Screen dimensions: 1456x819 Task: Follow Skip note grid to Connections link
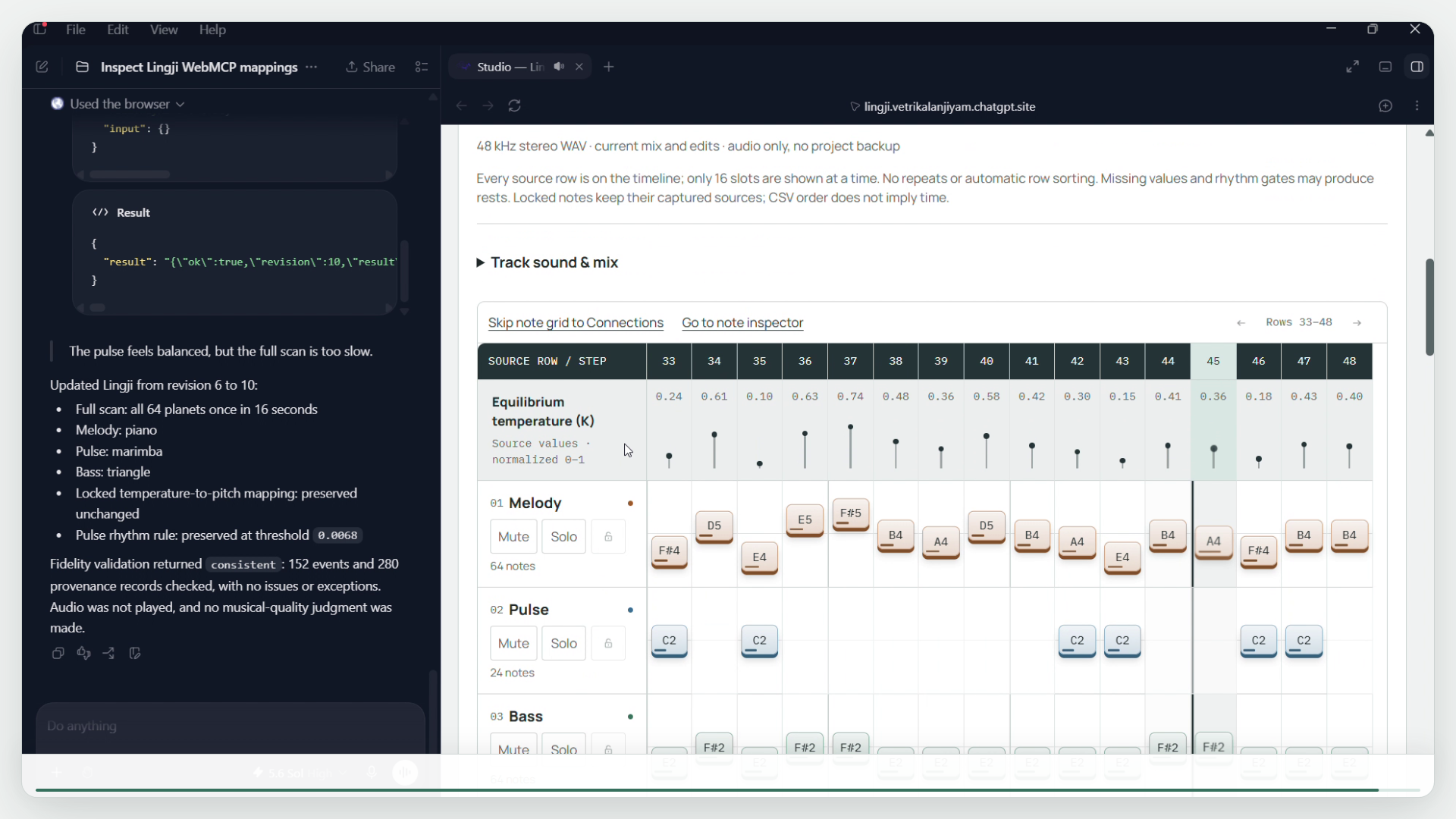(576, 322)
